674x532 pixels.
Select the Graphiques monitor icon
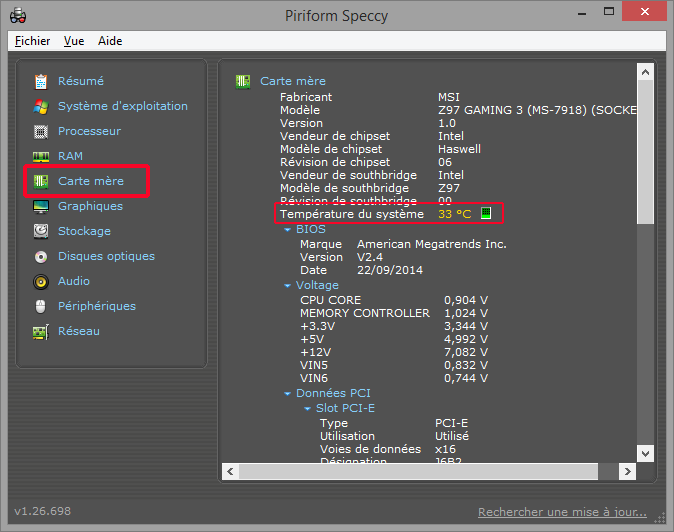pos(41,206)
